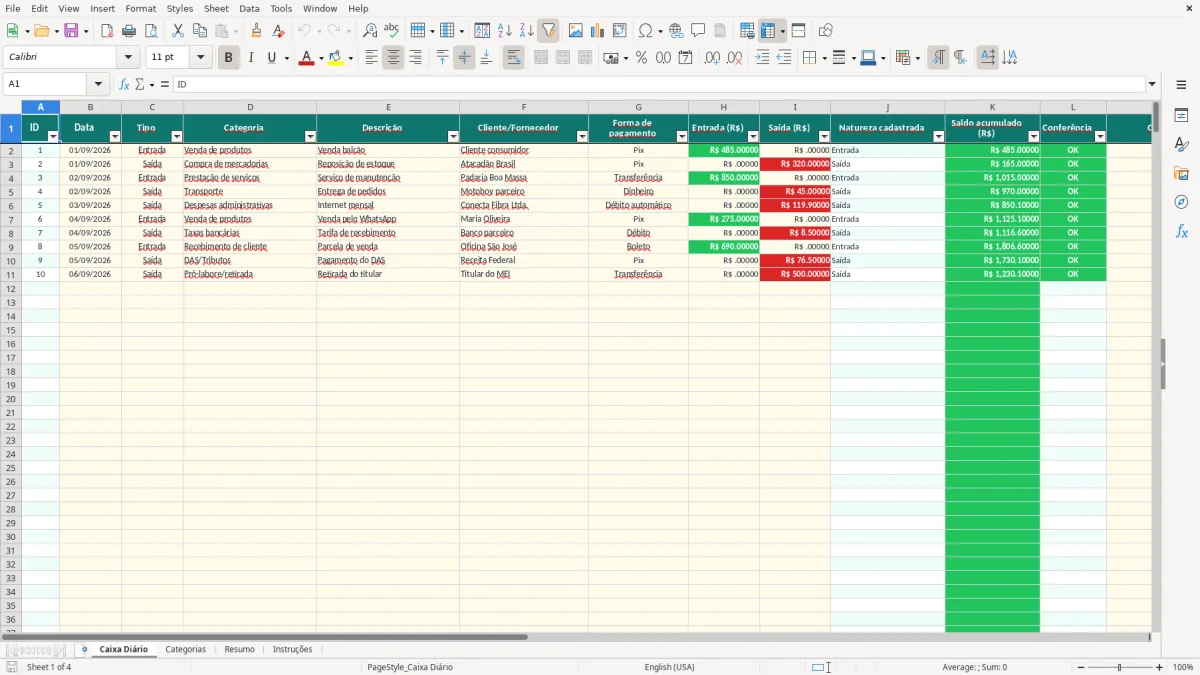The height and width of the screenshot is (675, 1200).
Task: Format cells as percent
Action: pyautogui.click(x=641, y=58)
